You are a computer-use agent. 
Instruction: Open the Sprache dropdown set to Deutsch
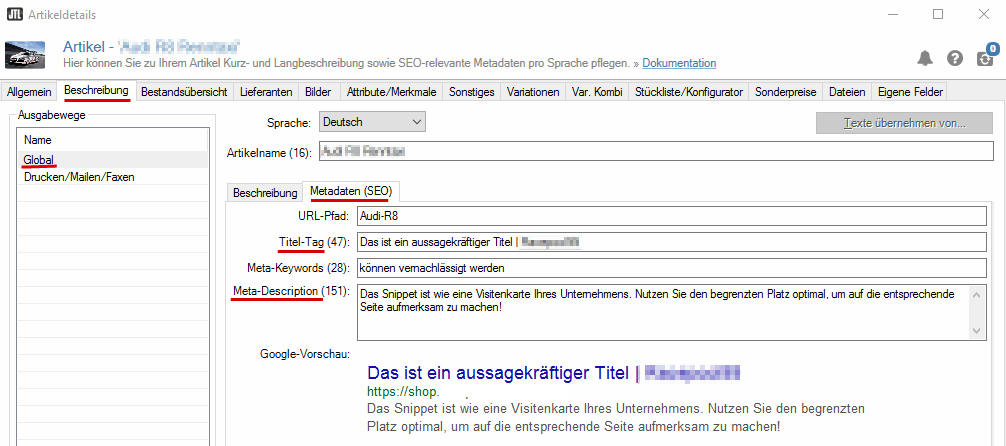coord(372,122)
